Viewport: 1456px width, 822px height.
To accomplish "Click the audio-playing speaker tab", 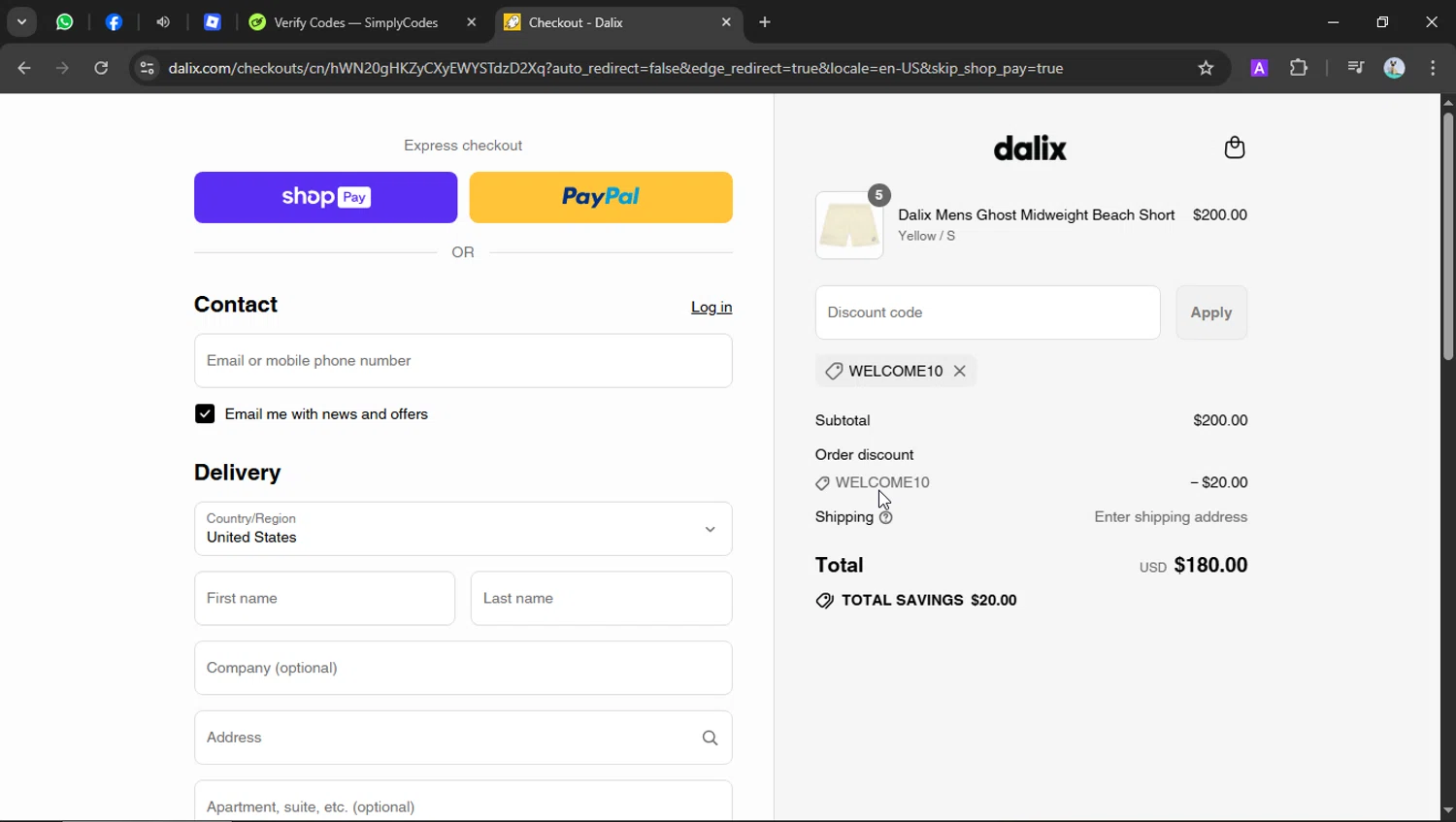I will tap(163, 21).
